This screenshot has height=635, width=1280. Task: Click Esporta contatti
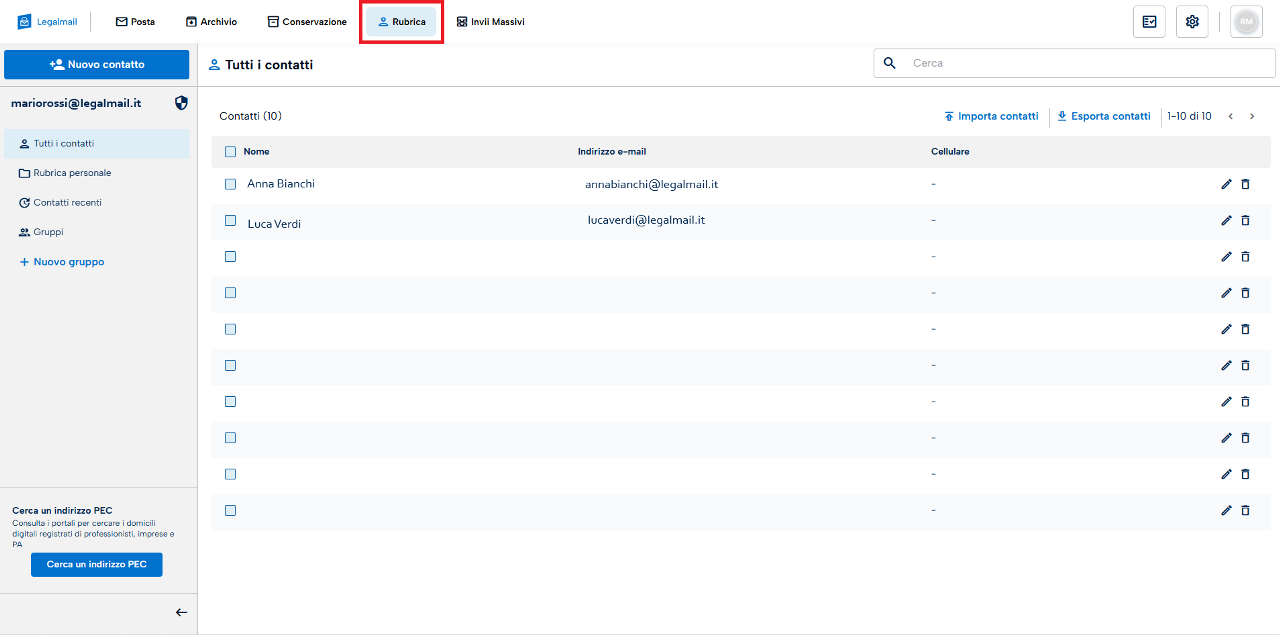(1104, 116)
